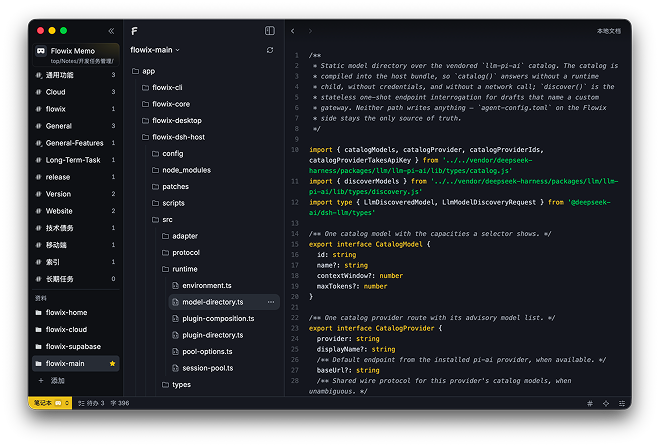Screen dimensions: 660x447
Task: Select the release category
Action: tap(76, 177)
